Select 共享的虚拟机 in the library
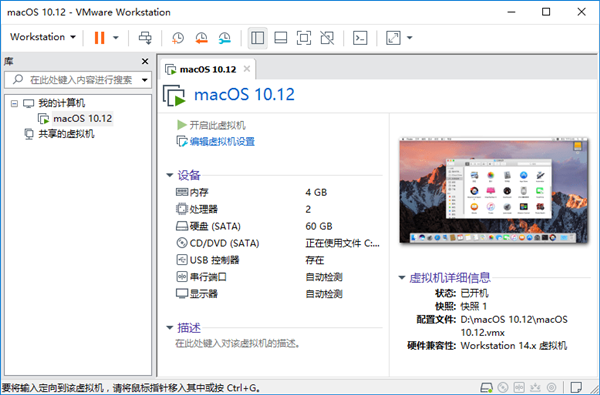 coord(66,134)
